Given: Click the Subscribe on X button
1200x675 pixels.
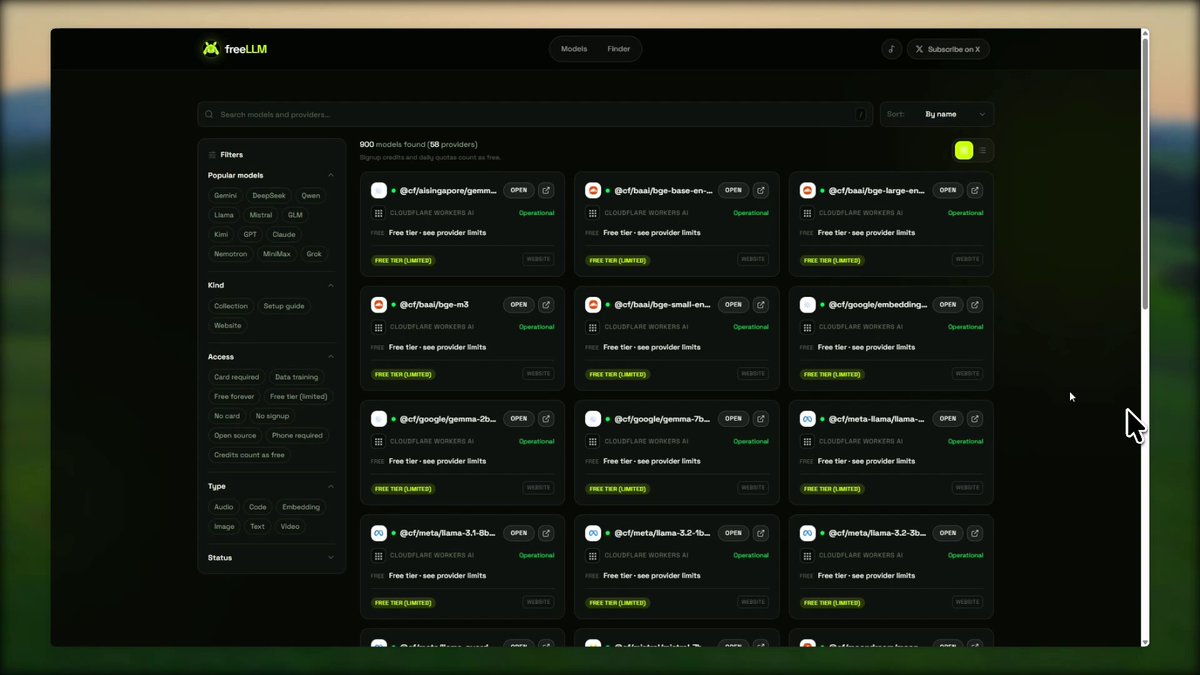Looking at the screenshot, I should 948,49.
